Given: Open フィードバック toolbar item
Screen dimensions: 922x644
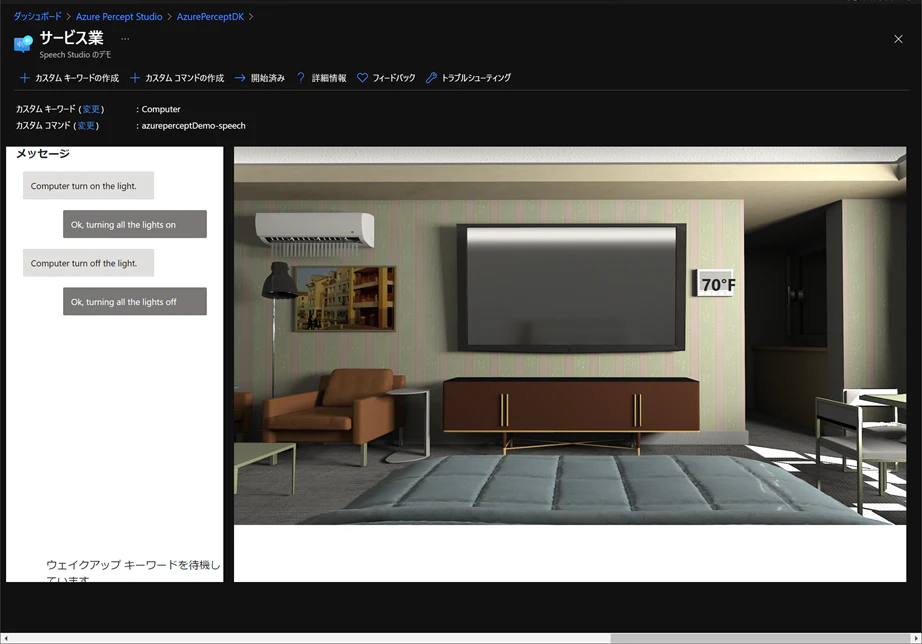Looking at the screenshot, I should [394, 78].
